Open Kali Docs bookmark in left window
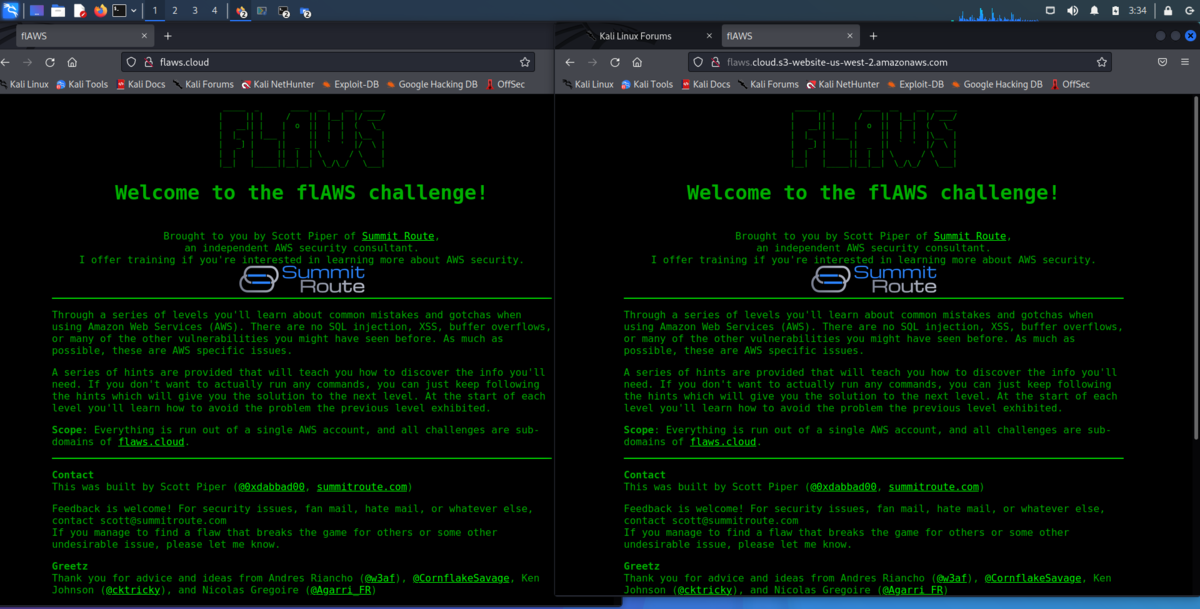 (x=140, y=85)
